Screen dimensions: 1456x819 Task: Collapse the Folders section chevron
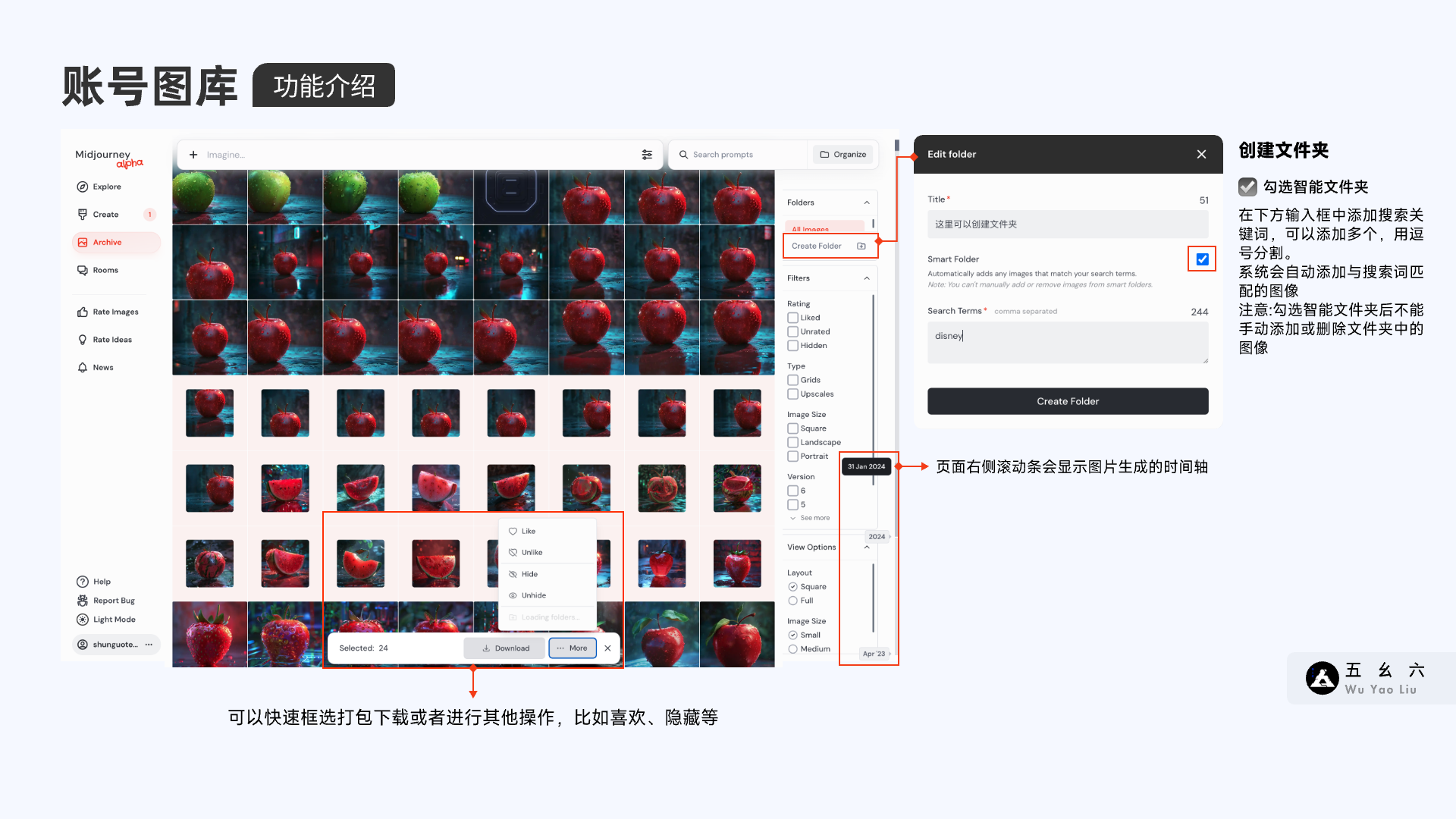(x=867, y=202)
